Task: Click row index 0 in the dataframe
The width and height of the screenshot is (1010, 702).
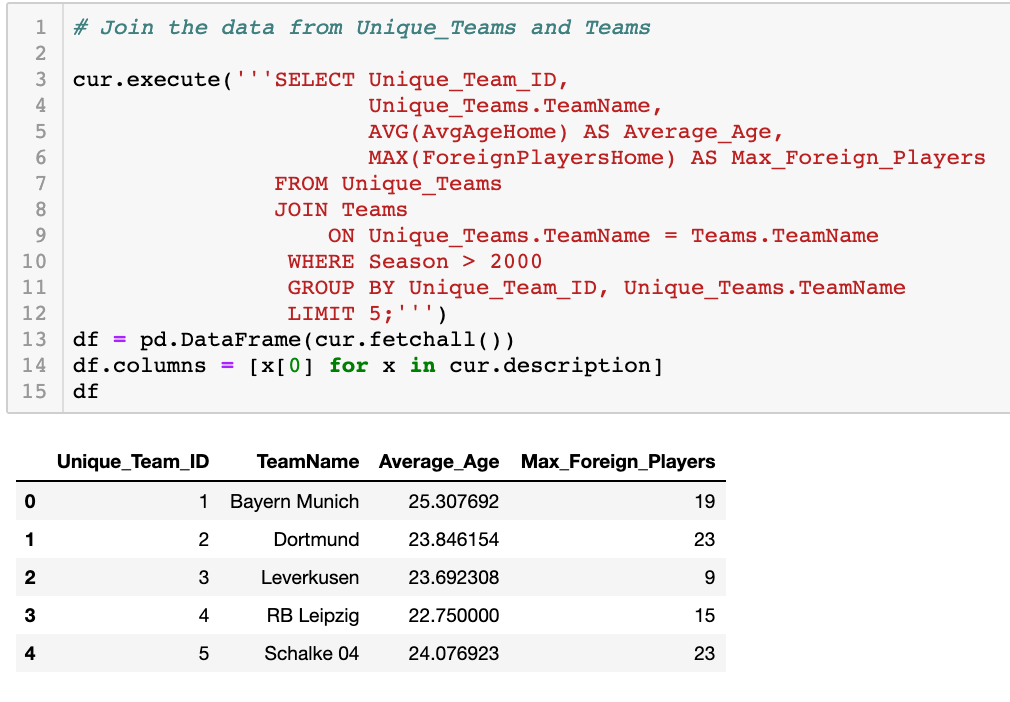Action: (30, 502)
